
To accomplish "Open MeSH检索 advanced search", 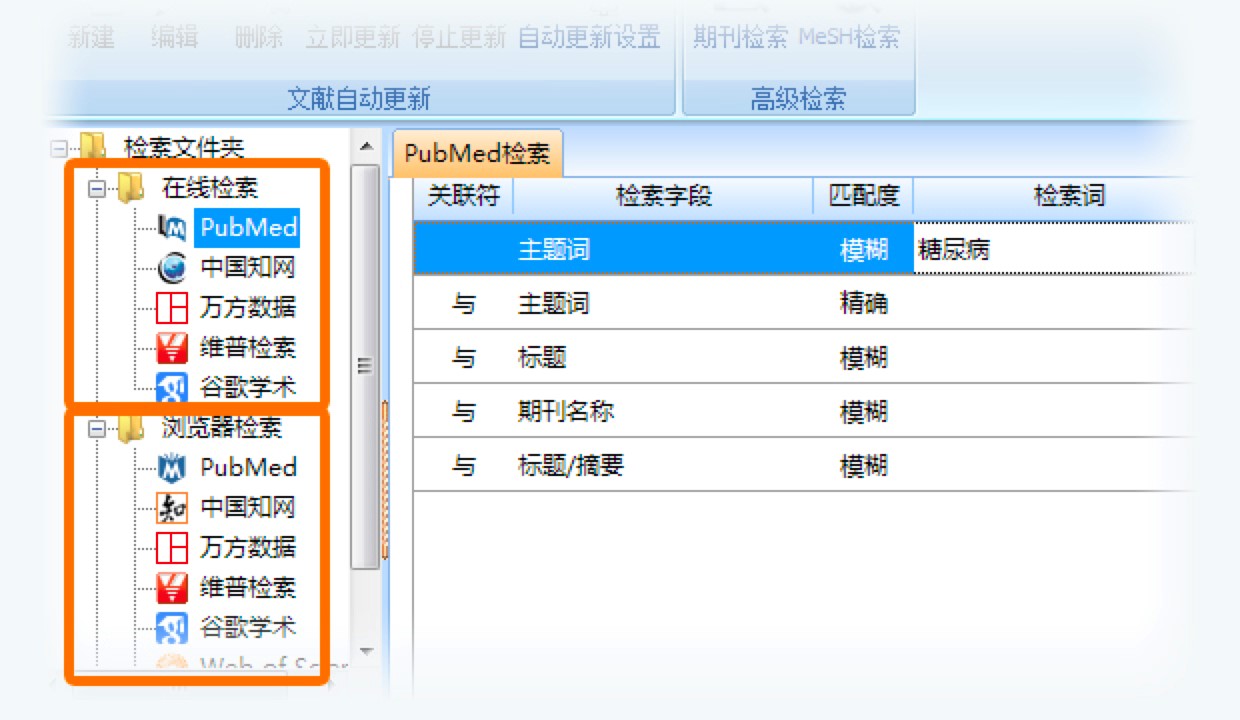I will pyautogui.click(x=849, y=38).
